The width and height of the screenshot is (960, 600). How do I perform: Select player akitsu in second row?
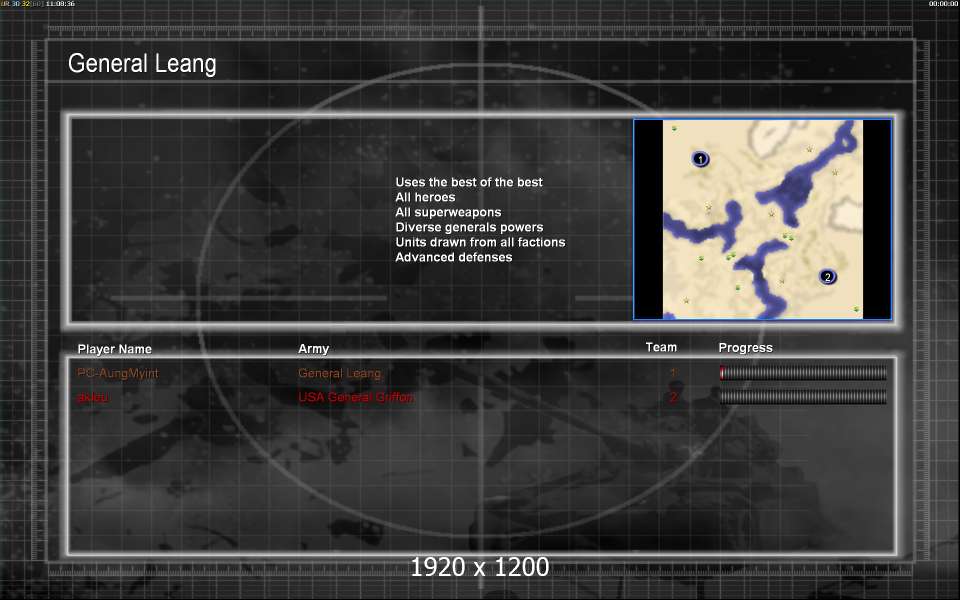click(92, 397)
